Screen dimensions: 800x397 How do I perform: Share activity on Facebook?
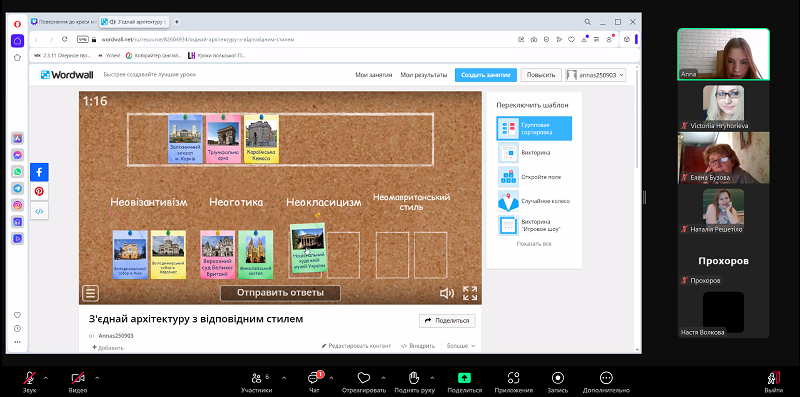[x=39, y=172]
